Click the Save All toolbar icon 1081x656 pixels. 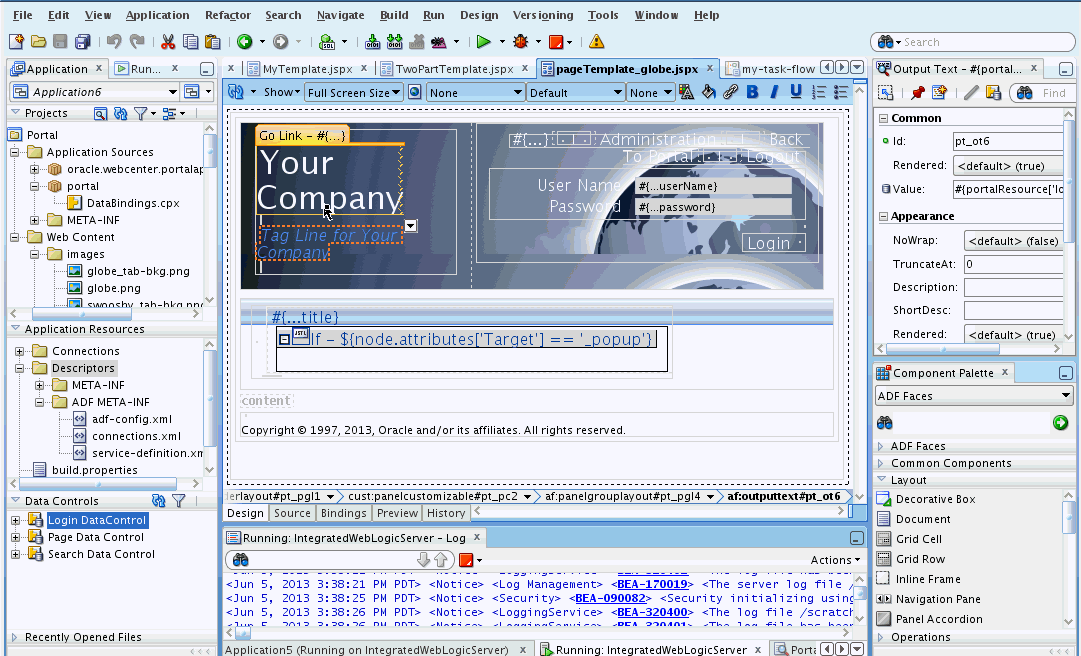tap(83, 42)
